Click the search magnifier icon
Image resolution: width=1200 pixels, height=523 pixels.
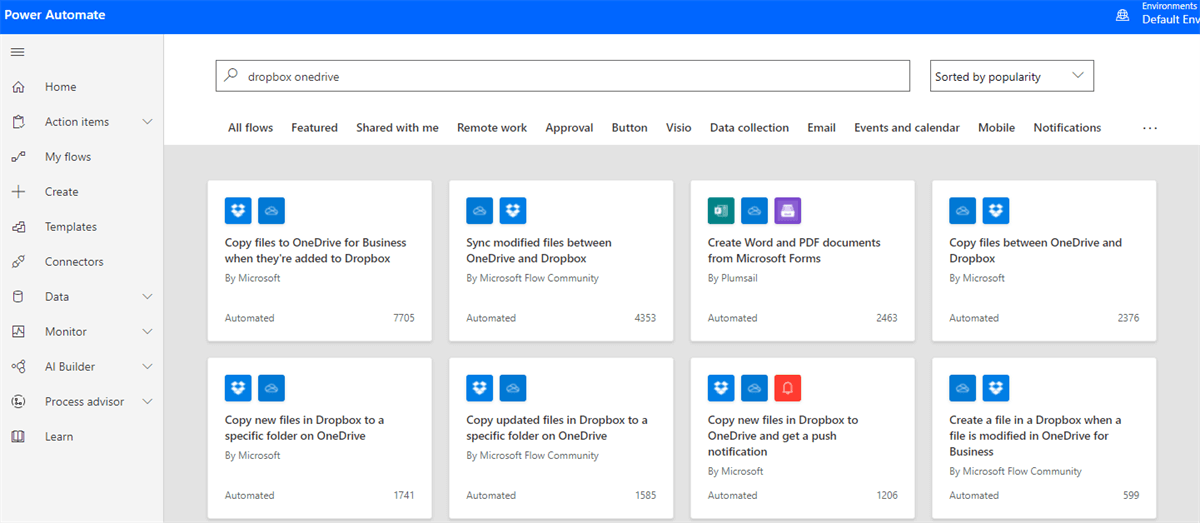click(231, 76)
